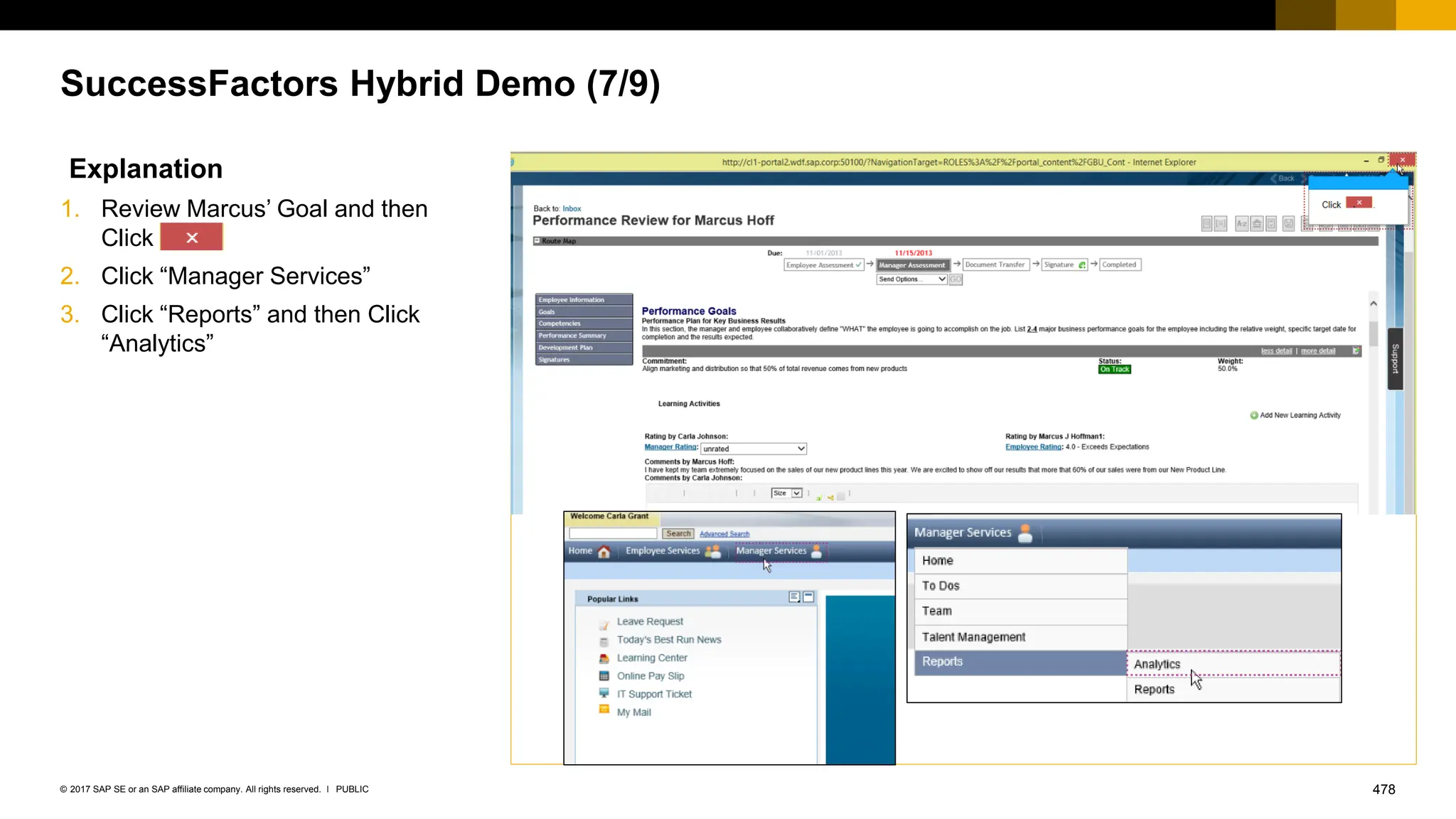This screenshot has width=1456, height=819.
Task: Click the IT Support Ticket monitor icon
Action: [604, 692]
